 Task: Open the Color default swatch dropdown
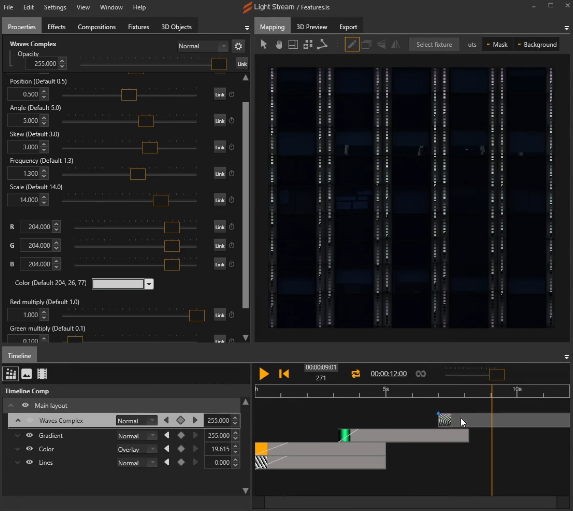click(x=149, y=284)
